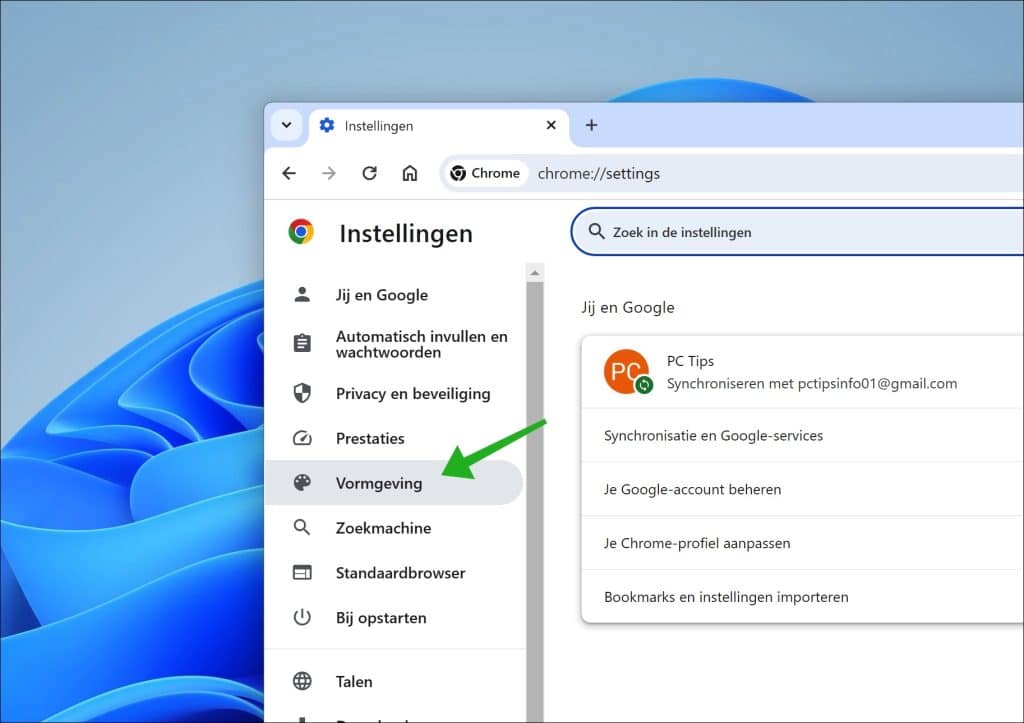Click the browser window icon for Standaardbrowser

tap(302, 572)
